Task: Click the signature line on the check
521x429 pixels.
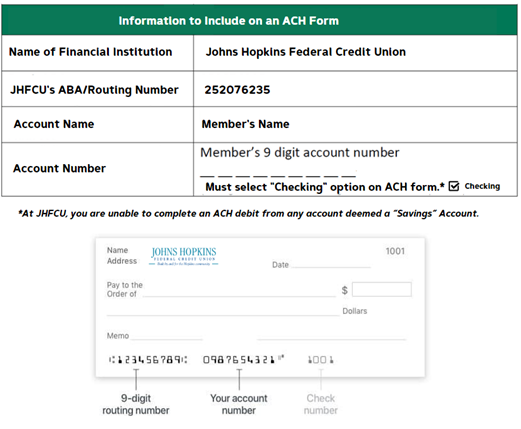Action: coord(332,339)
